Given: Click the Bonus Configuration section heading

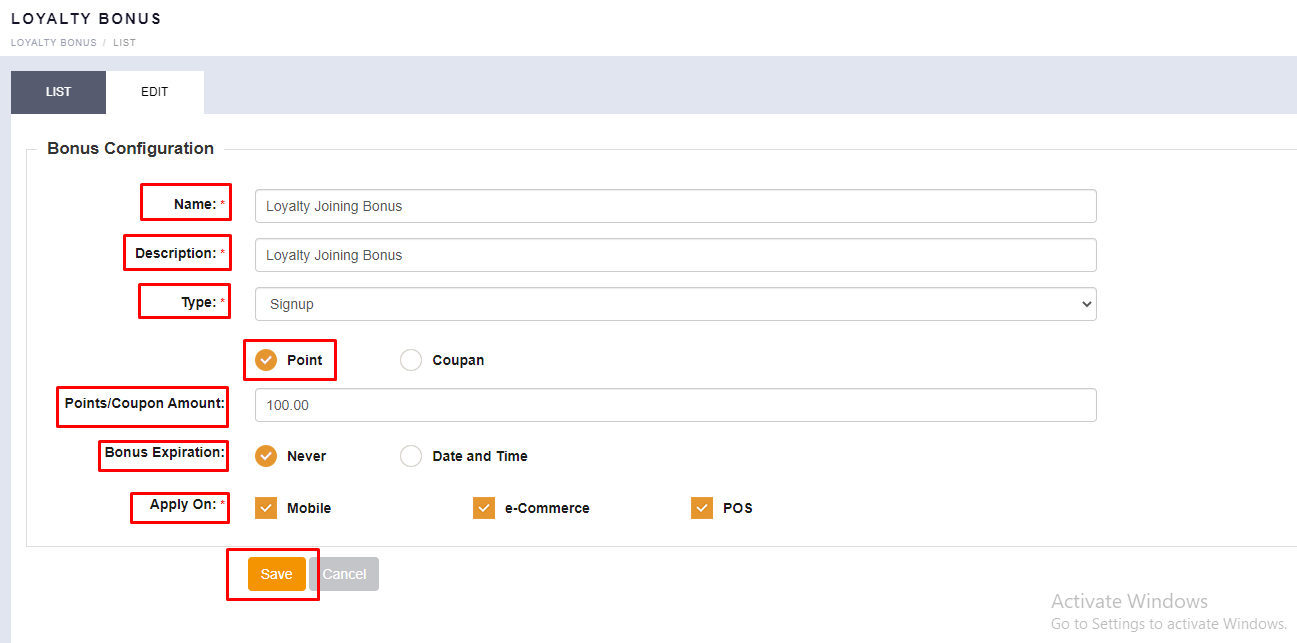Looking at the screenshot, I should tap(130, 148).
